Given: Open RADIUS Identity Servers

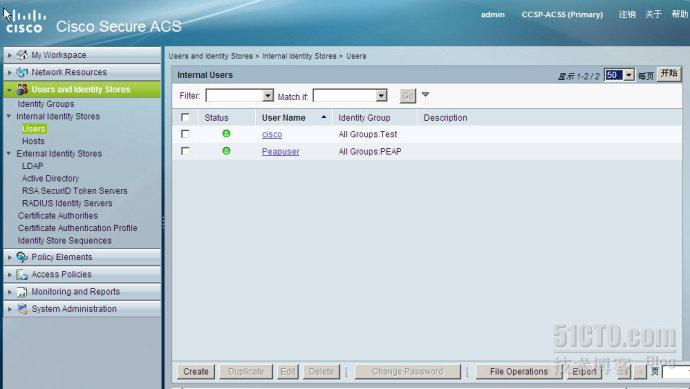Looking at the screenshot, I should click(67, 203).
